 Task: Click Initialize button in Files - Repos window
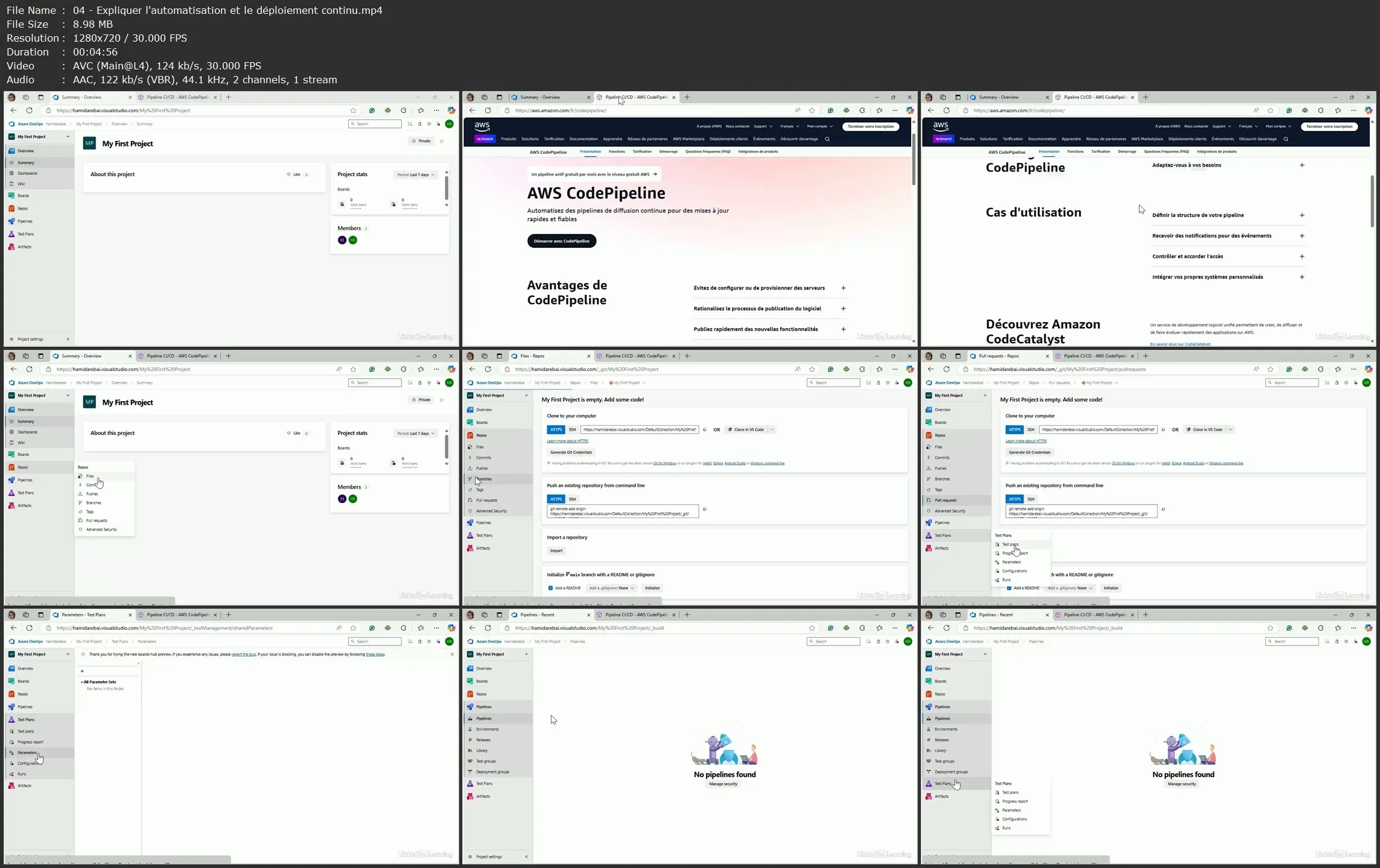coord(652,588)
